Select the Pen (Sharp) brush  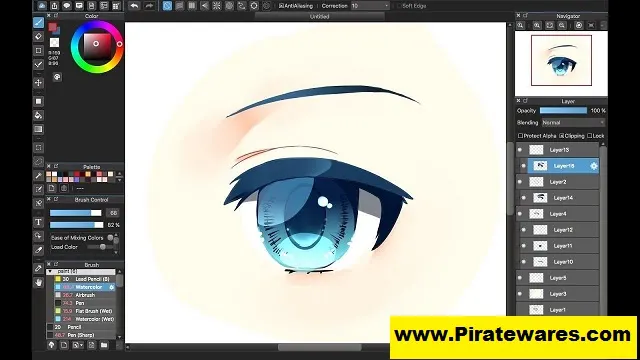coord(82,335)
